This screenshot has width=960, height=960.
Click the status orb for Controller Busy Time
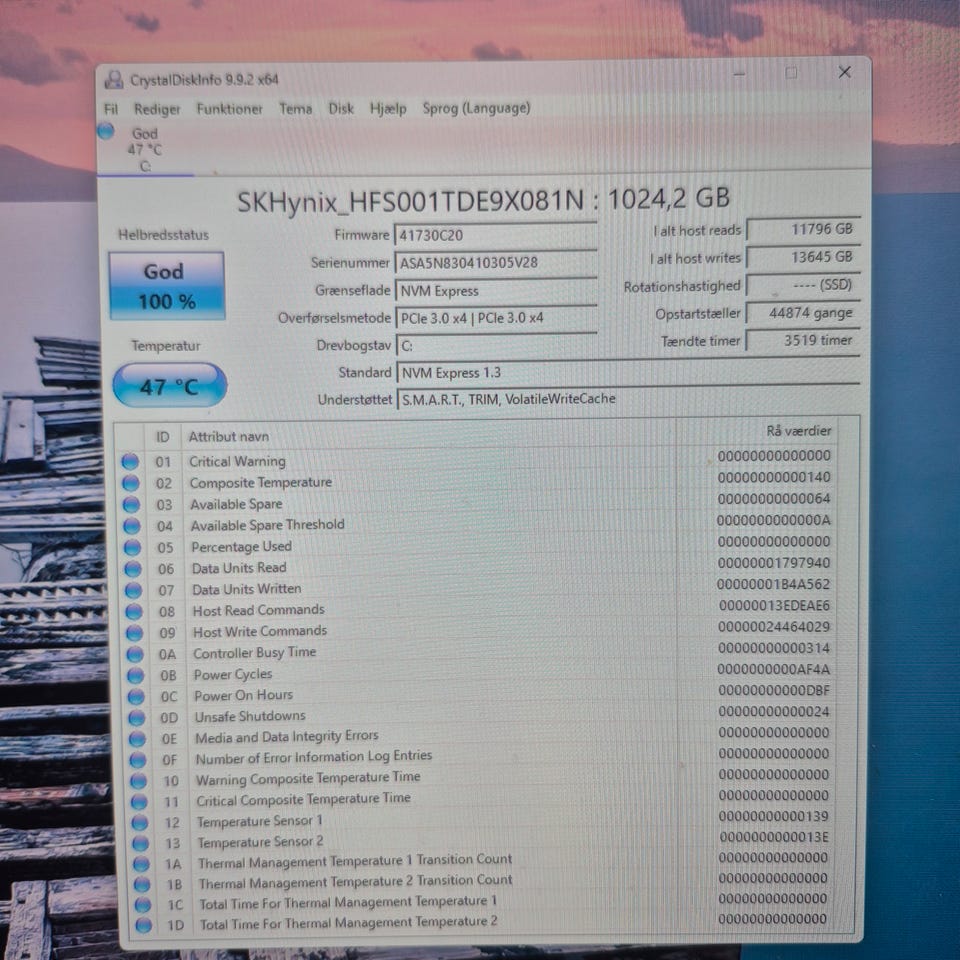(135, 654)
